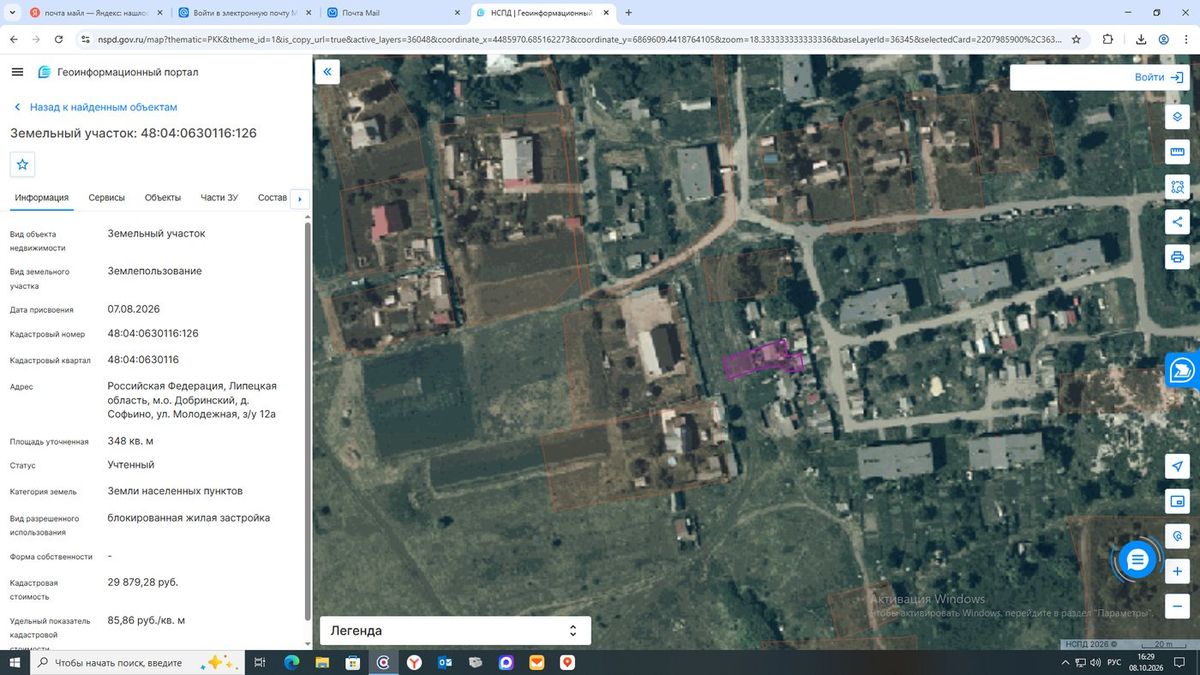This screenshot has width=1200, height=675.
Task: Open the portal hamburger menu
Action: point(17,72)
